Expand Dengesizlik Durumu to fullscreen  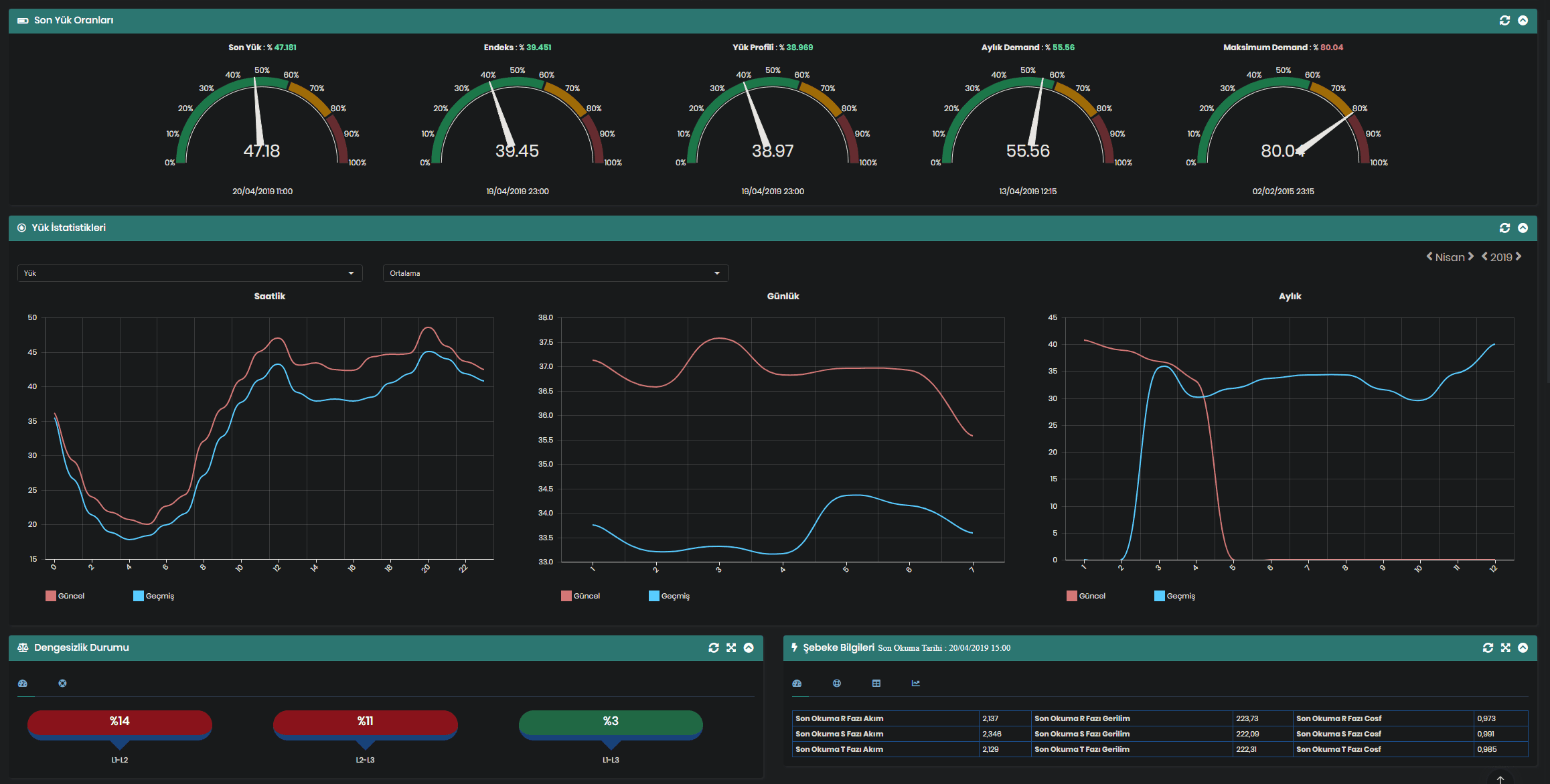(x=731, y=647)
